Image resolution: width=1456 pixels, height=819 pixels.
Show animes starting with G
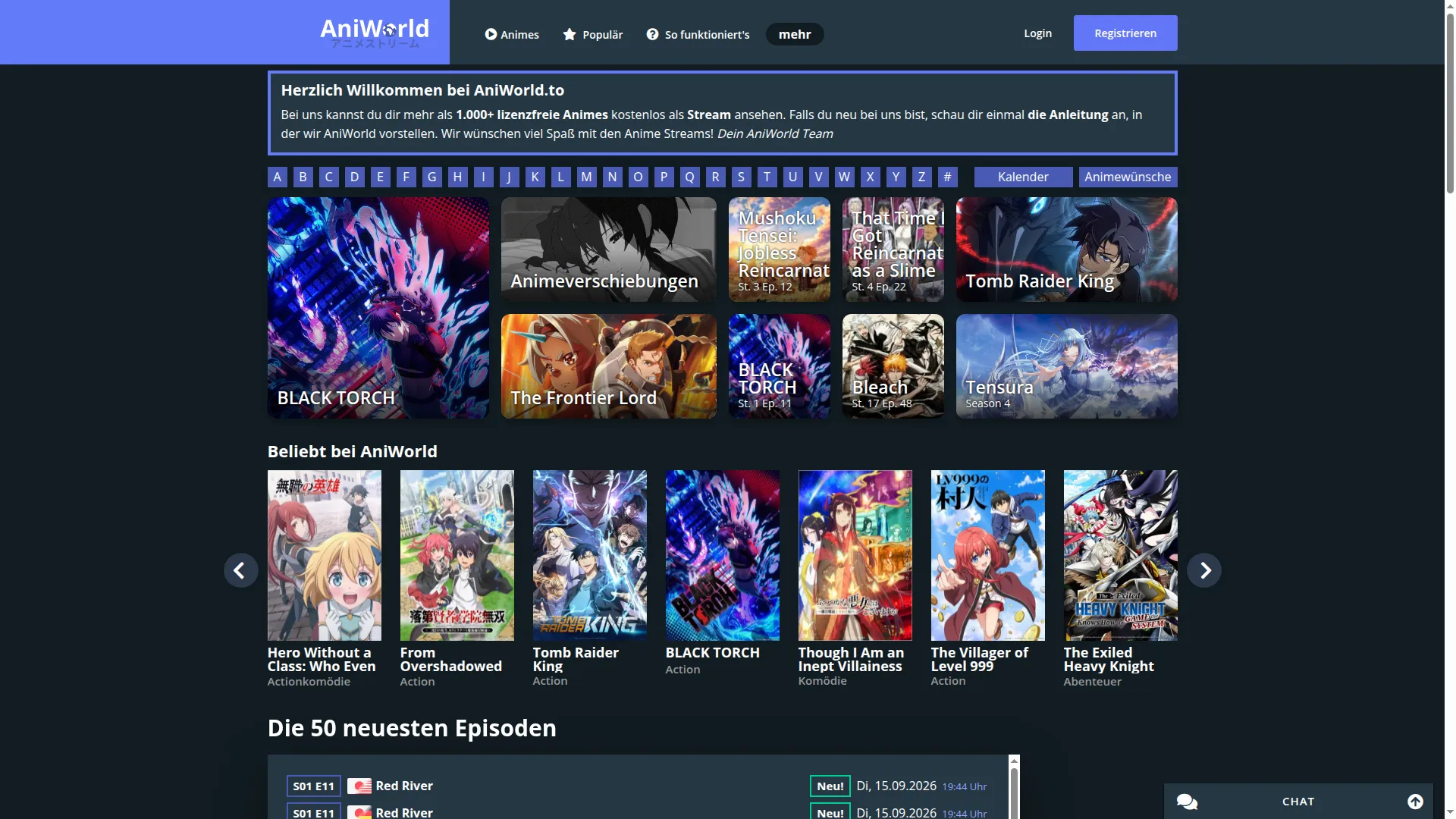[x=432, y=177]
